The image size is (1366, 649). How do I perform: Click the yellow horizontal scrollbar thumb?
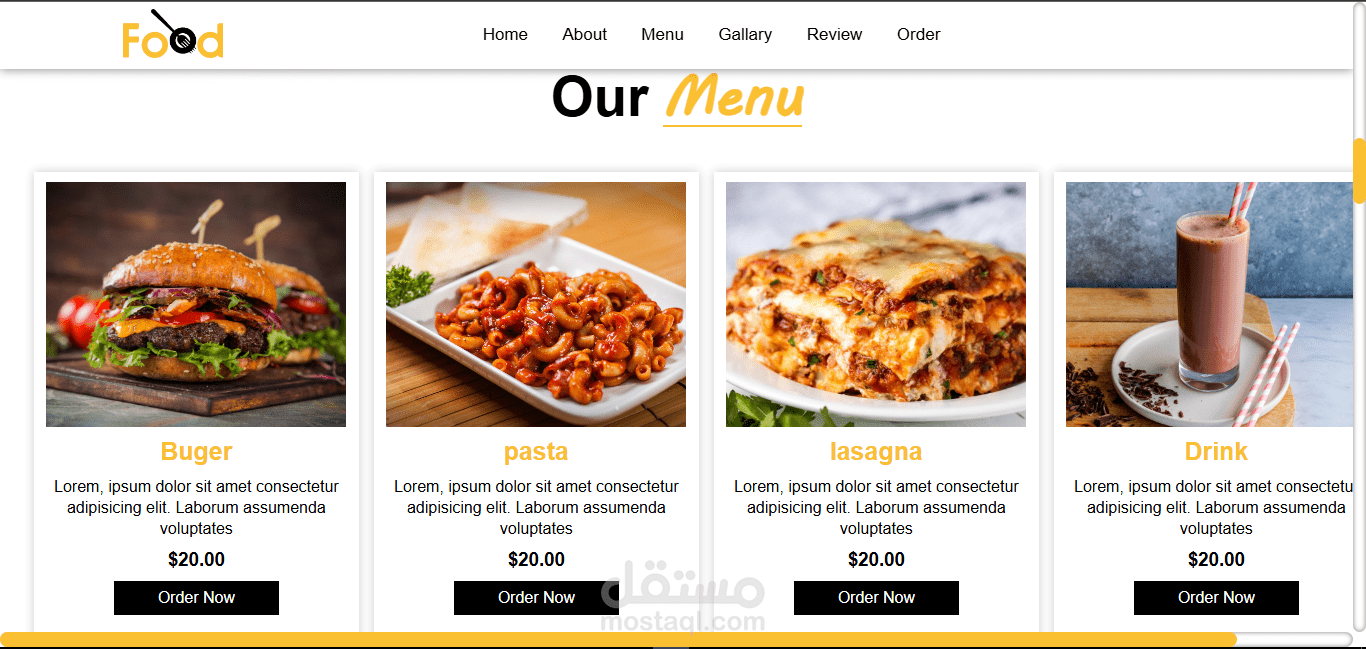(618, 639)
